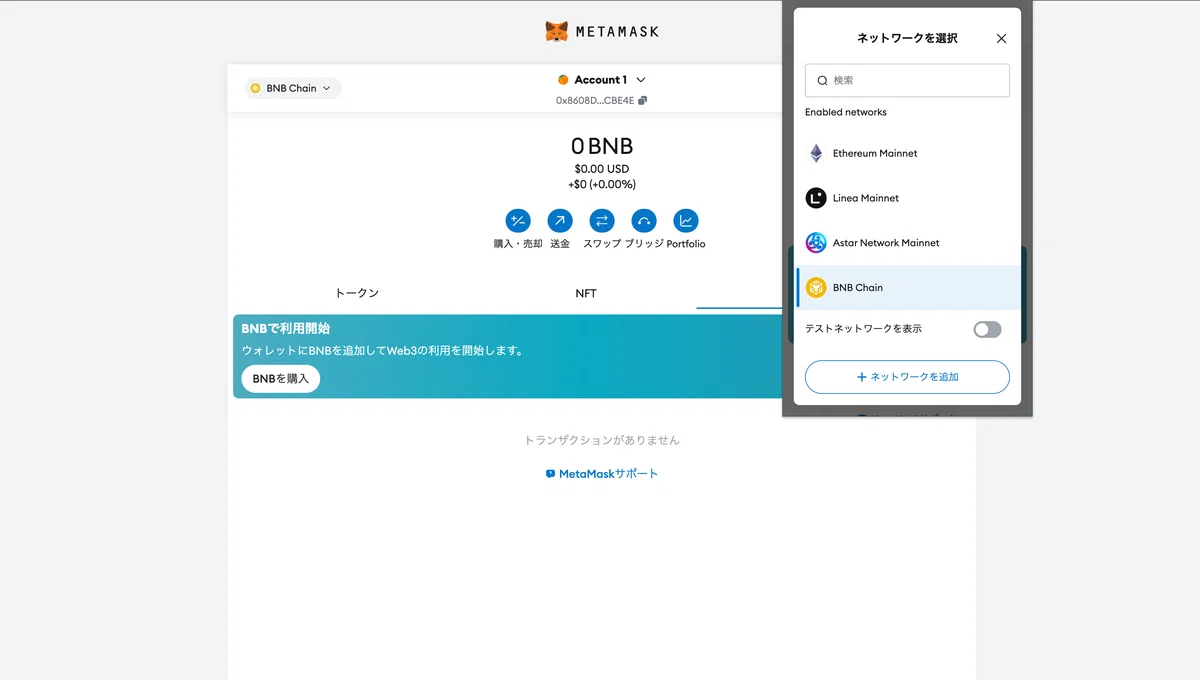The width and height of the screenshot is (1200, 680).
Task: Click the bridge (ブリッジ) icon
Action: pyautogui.click(x=644, y=221)
